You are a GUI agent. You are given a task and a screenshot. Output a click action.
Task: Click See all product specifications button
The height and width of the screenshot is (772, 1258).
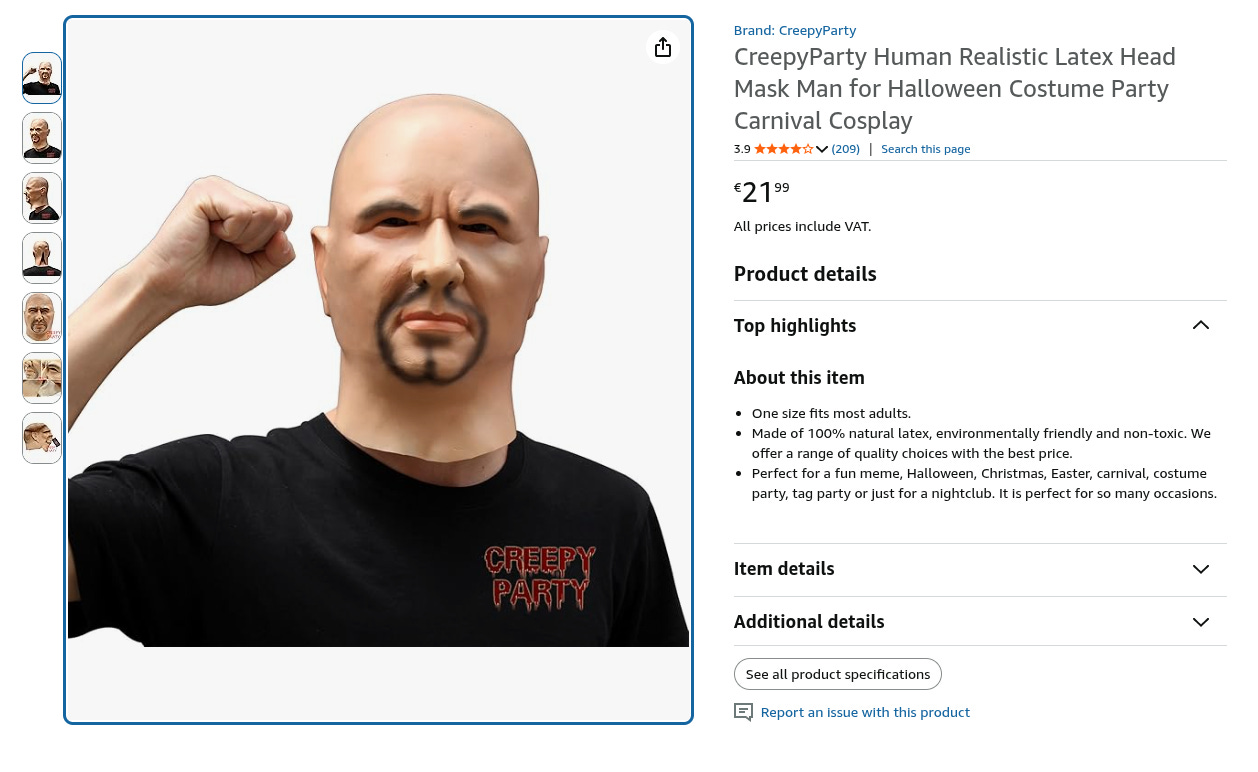[x=838, y=674]
